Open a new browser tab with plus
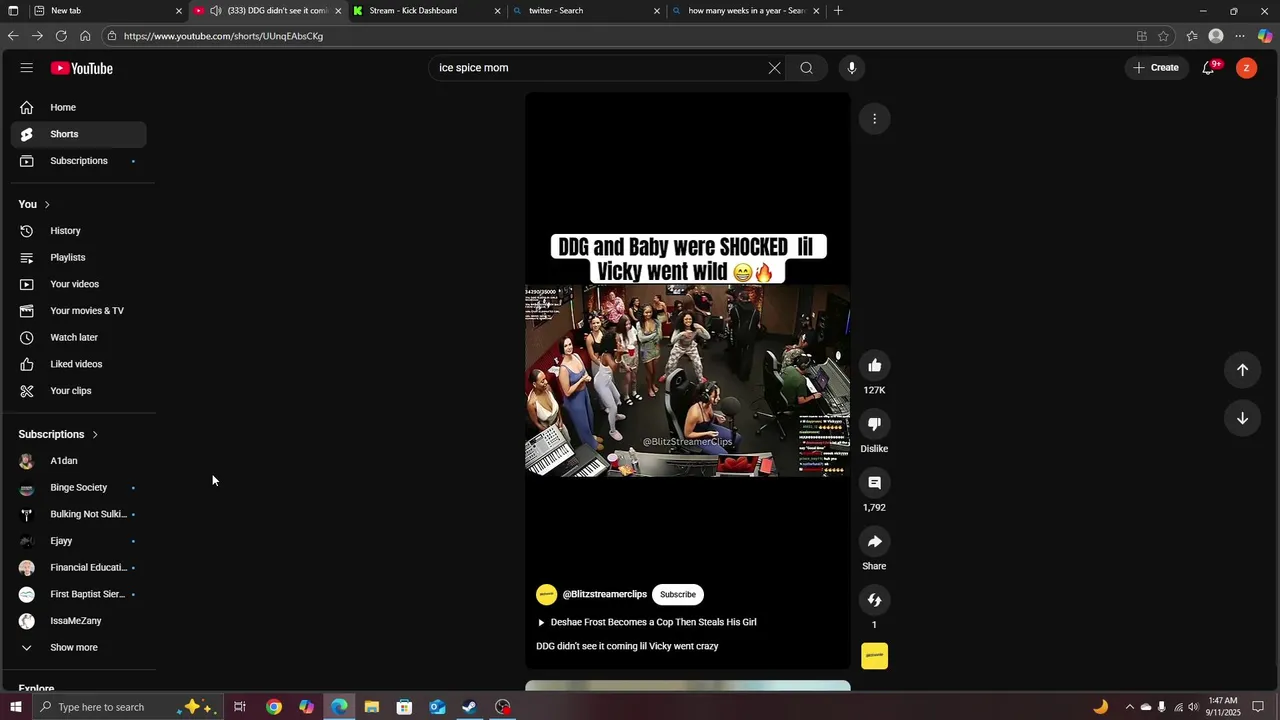 click(838, 11)
